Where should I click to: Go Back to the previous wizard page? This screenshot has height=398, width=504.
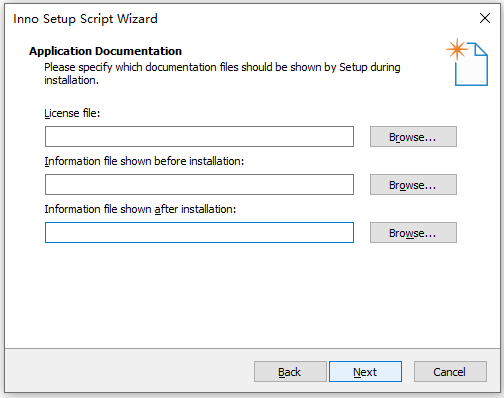(x=290, y=371)
